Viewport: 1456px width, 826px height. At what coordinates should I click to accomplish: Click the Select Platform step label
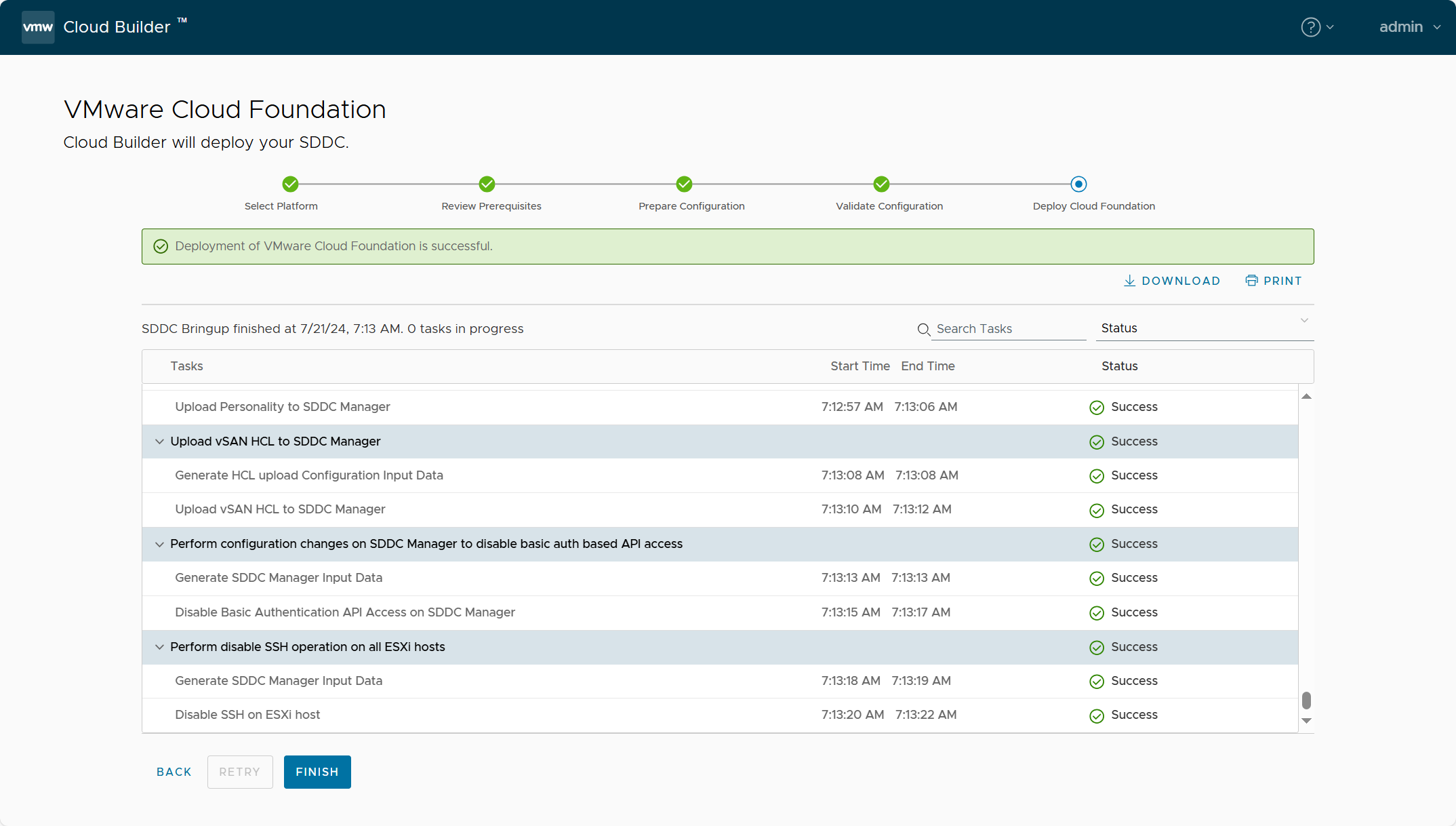[x=281, y=206]
